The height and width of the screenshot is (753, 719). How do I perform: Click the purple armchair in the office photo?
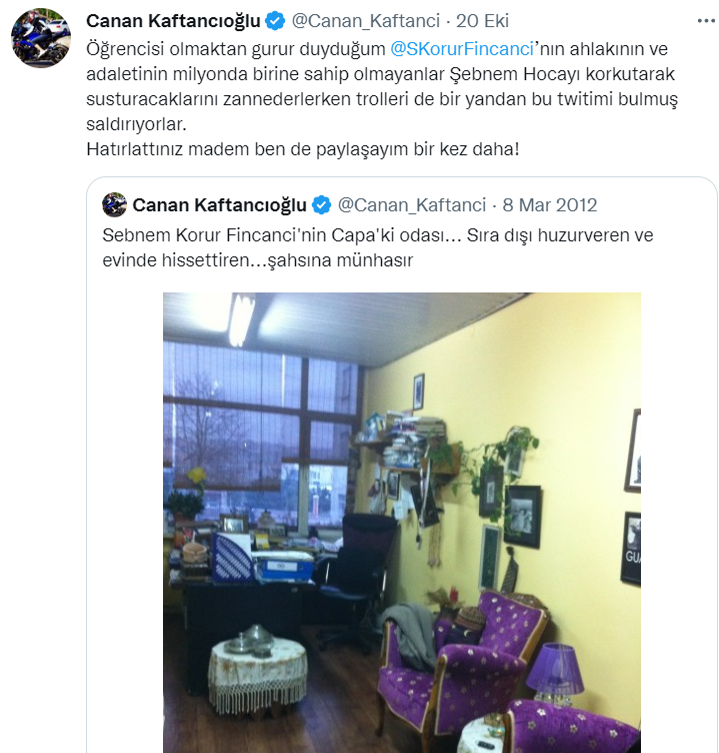460,670
